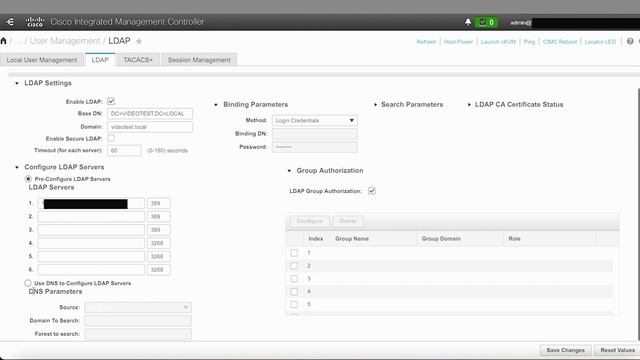Click Domain To Search field

[x=138, y=321]
